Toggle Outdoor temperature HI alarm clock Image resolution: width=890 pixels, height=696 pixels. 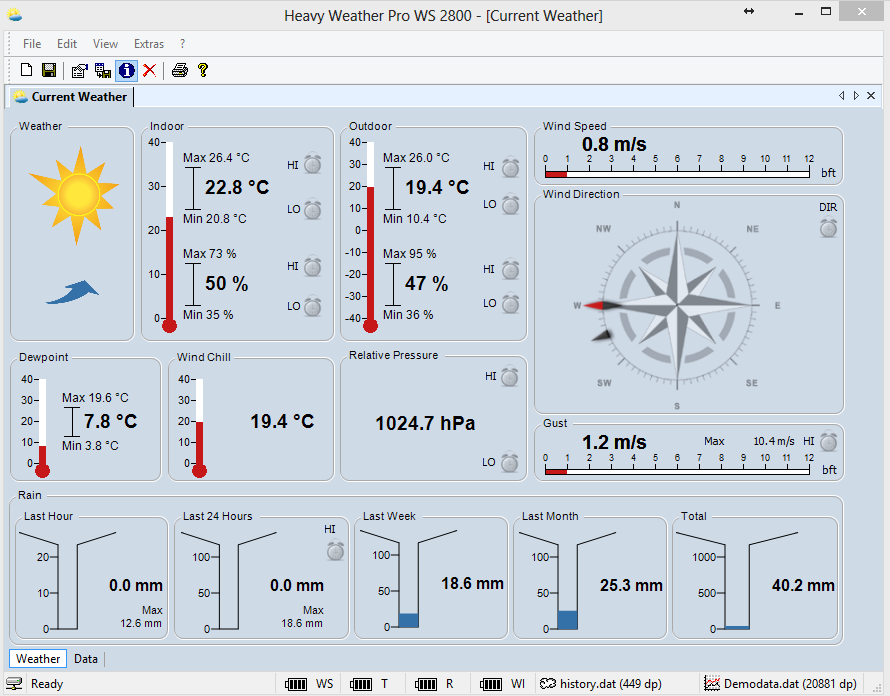click(x=510, y=167)
